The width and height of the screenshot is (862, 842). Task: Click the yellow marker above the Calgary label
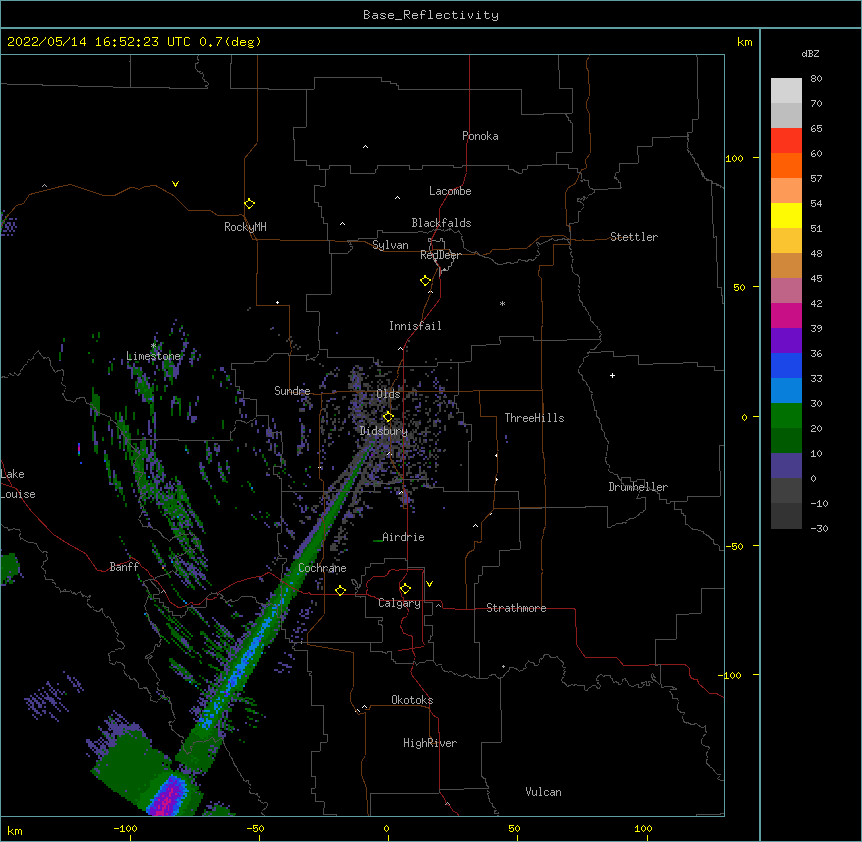pos(405,589)
